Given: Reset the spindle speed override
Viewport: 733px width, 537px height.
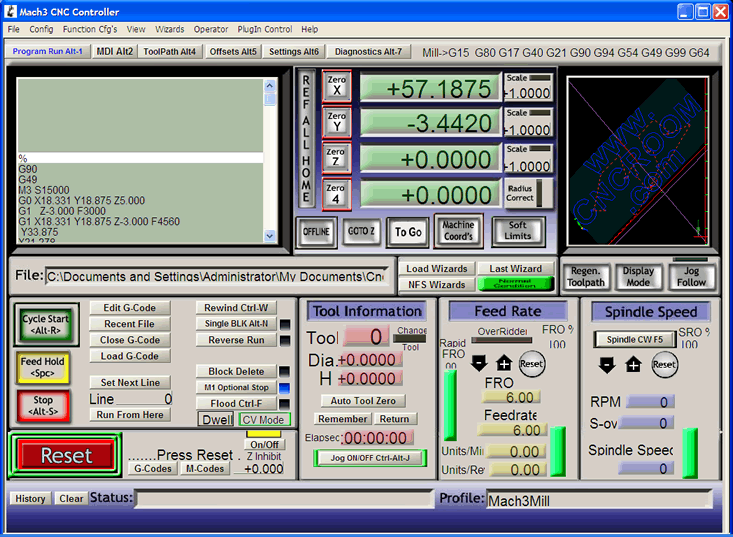Looking at the screenshot, I should 664,365.
